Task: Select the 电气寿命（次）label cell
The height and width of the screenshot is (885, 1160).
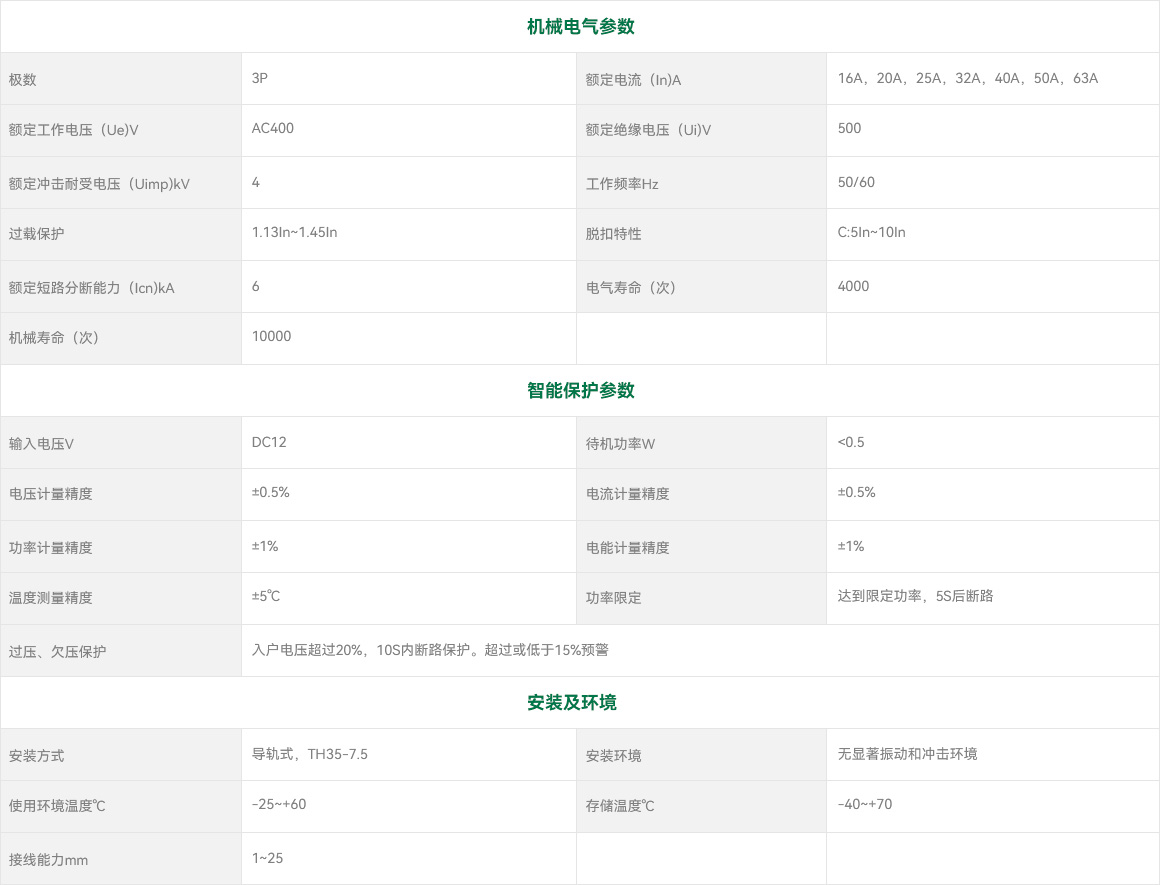Action: coord(631,288)
